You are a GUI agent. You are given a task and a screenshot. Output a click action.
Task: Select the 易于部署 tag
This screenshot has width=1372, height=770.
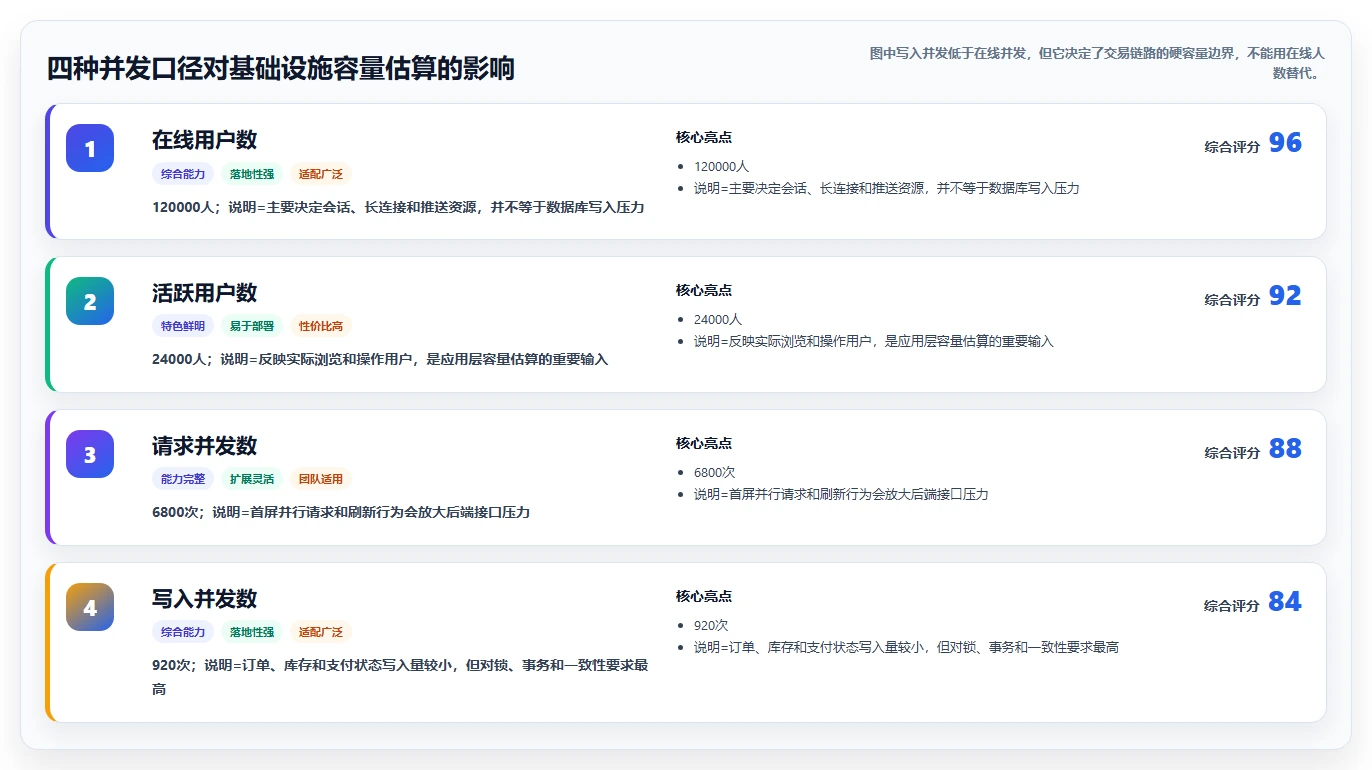(x=252, y=327)
